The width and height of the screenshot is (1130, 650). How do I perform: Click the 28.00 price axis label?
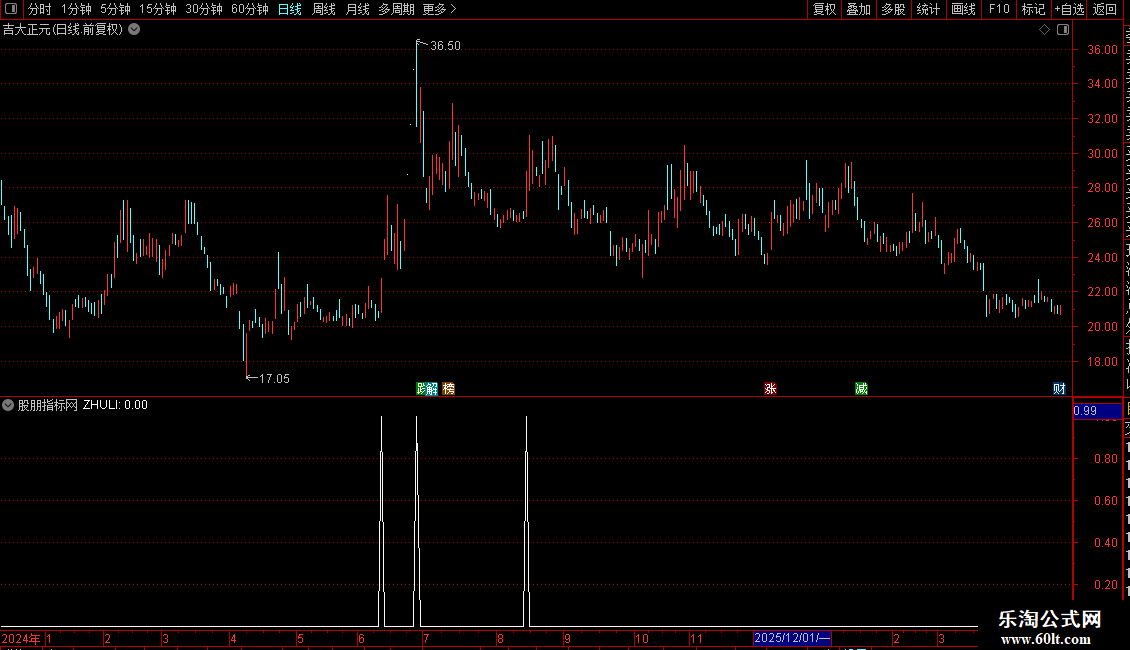[1102, 188]
